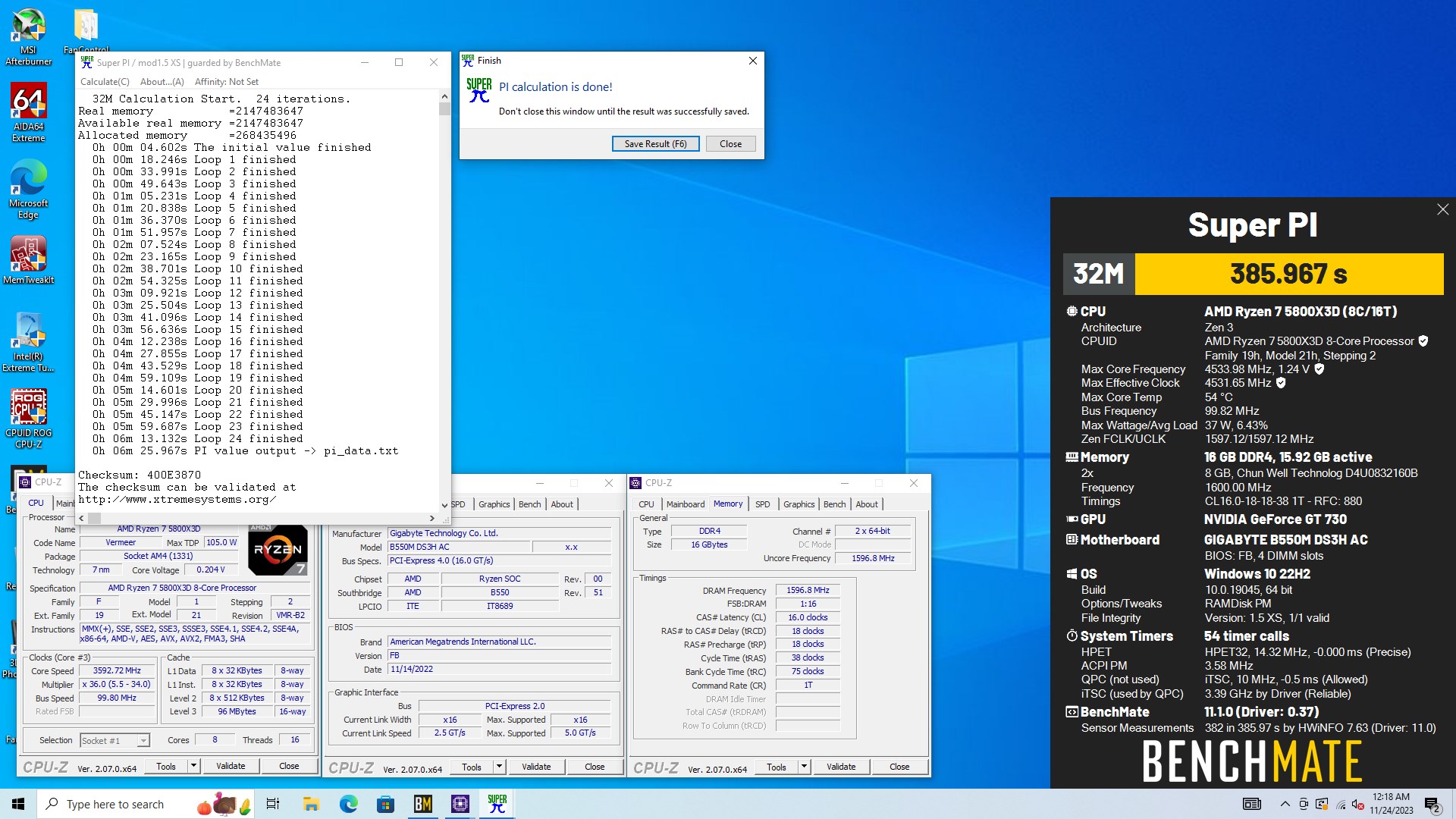Open Microsoft Store from the taskbar
The height and width of the screenshot is (819, 1456).
coord(385,804)
